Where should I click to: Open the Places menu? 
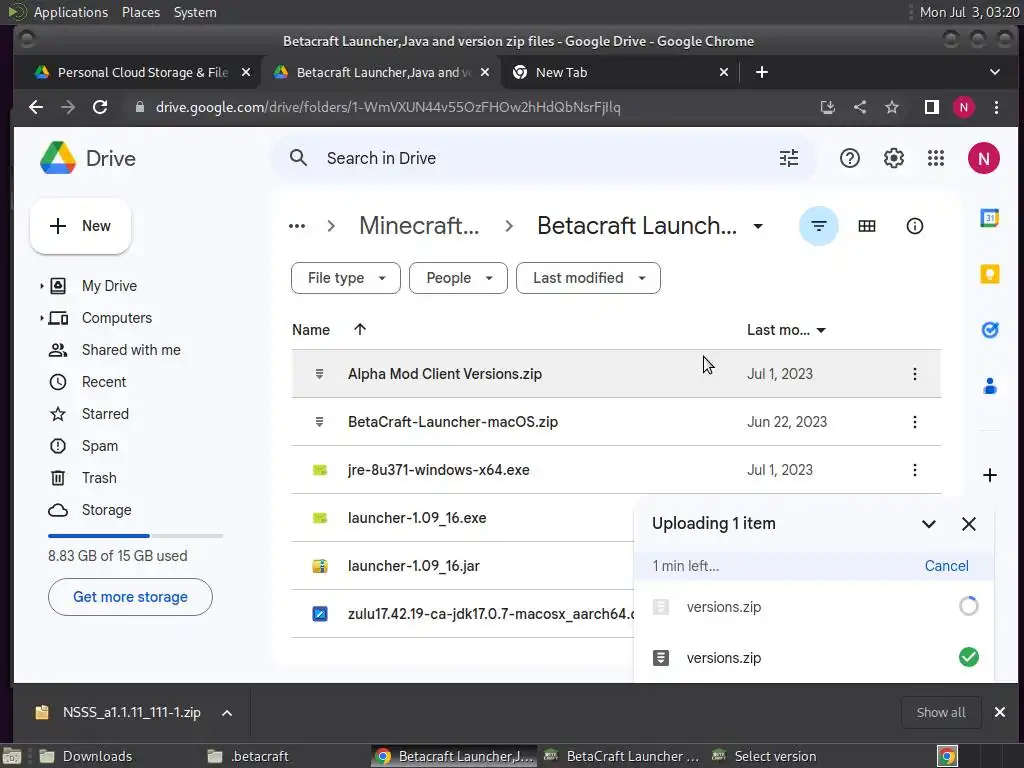pyautogui.click(x=140, y=12)
